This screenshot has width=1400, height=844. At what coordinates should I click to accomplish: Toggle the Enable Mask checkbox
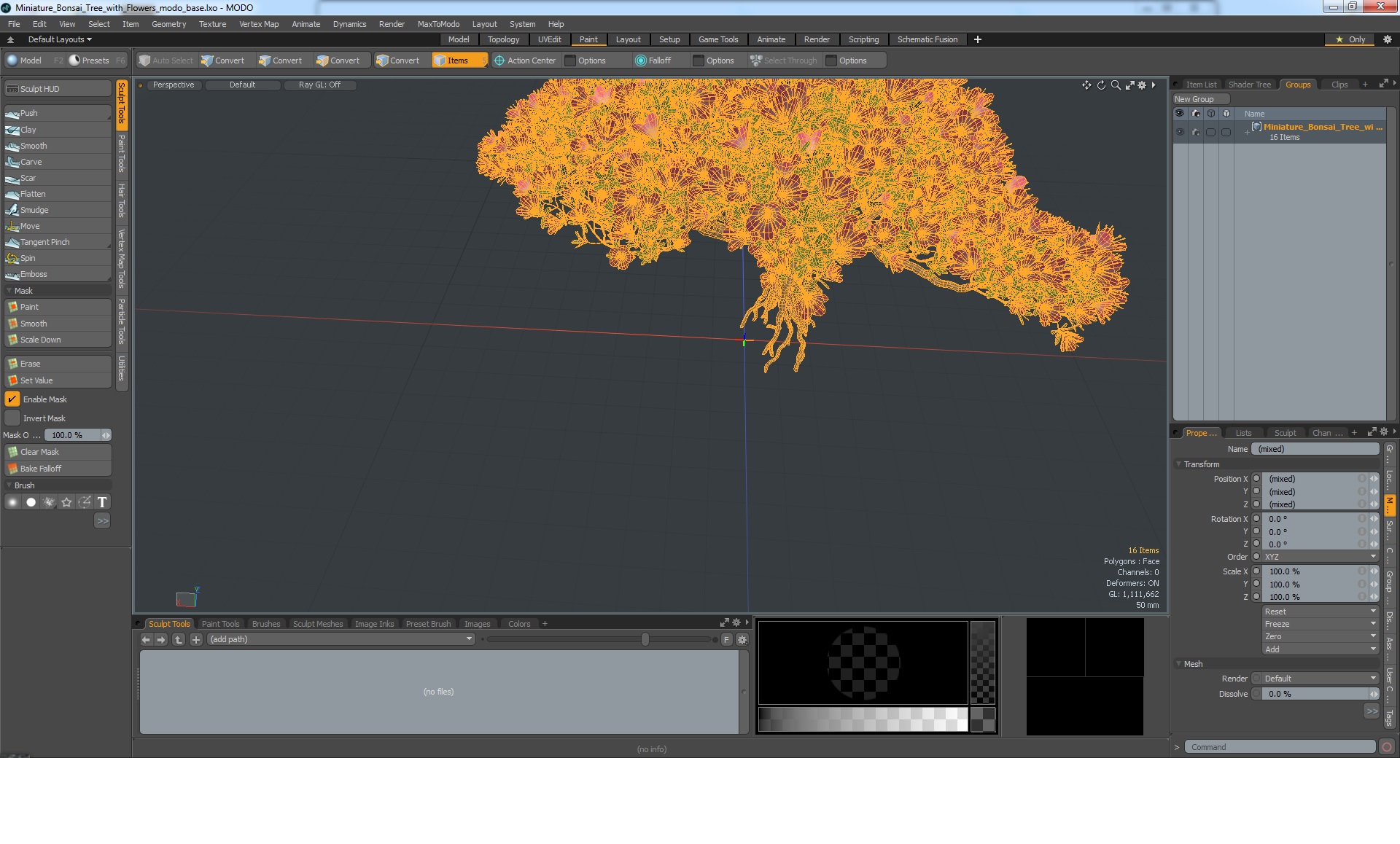point(12,399)
